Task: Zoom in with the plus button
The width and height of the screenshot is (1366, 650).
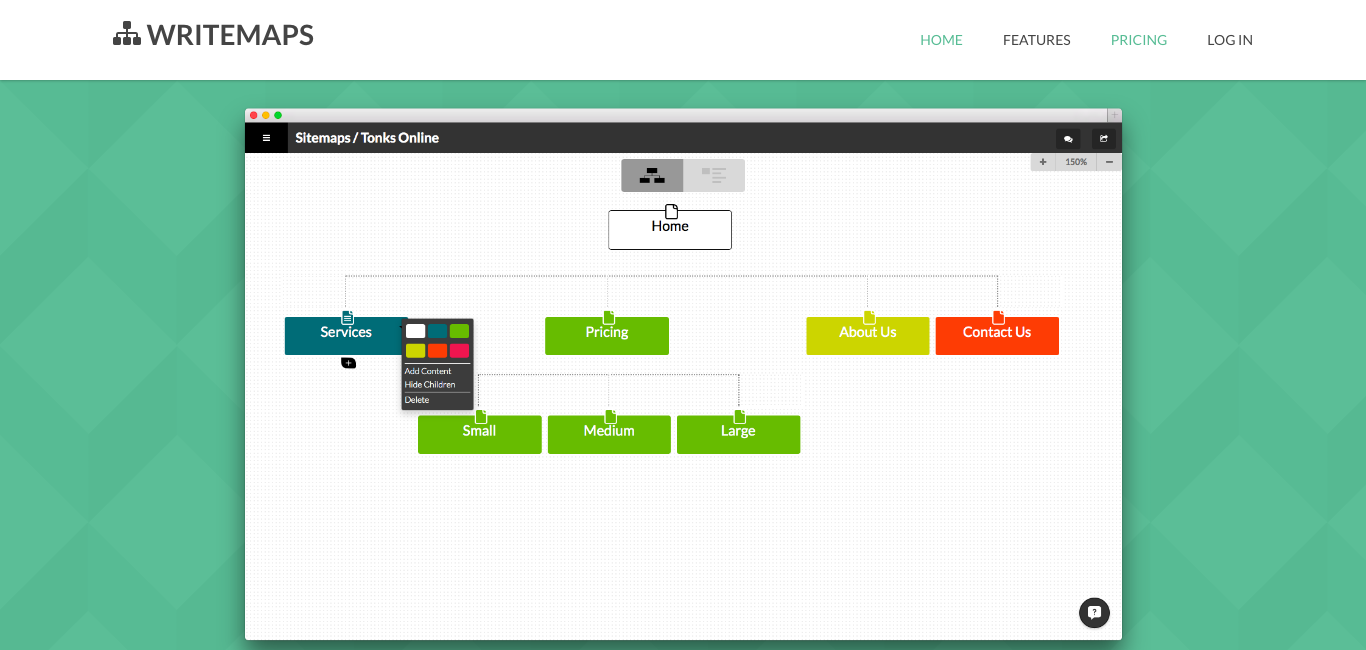Action: tap(1043, 162)
